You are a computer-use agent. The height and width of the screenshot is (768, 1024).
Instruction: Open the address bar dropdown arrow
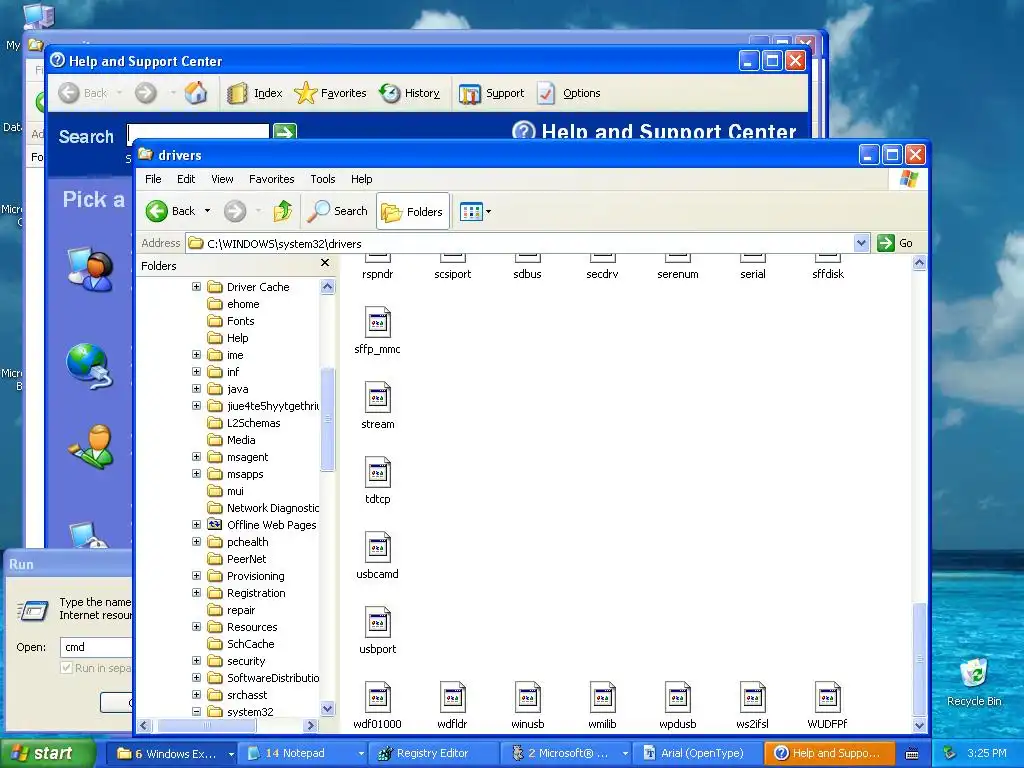point(861,243)
